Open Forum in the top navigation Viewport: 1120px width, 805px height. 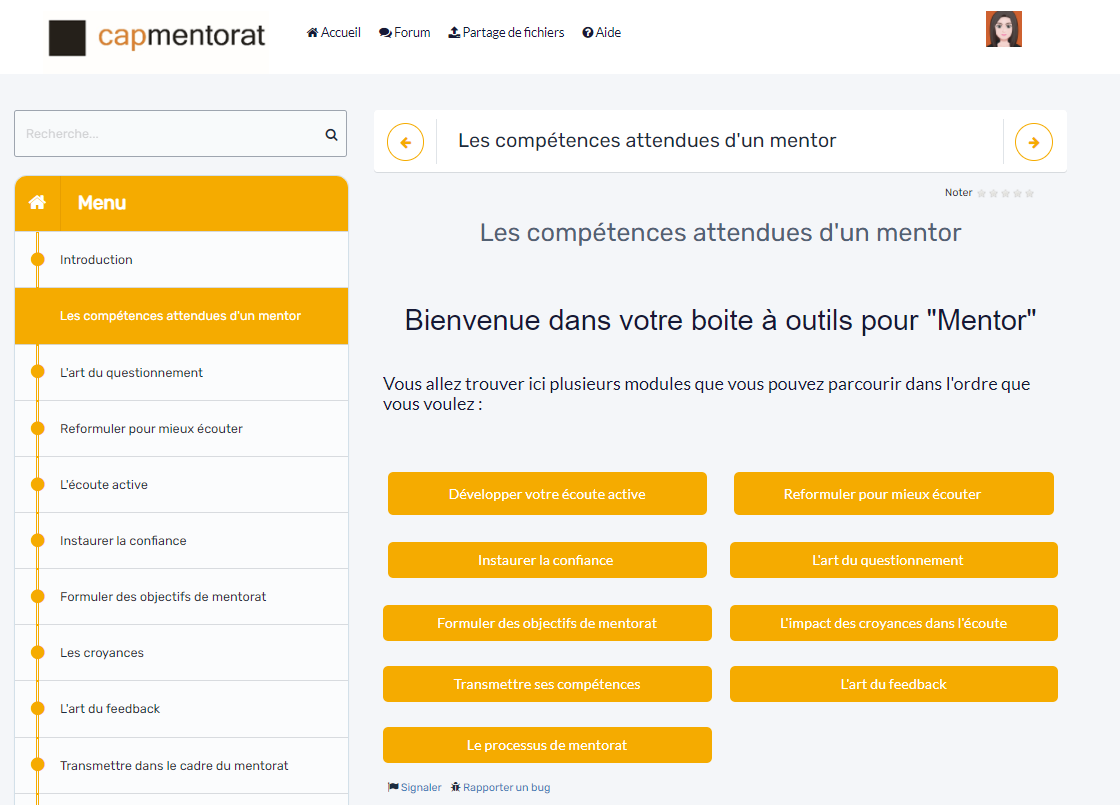point(405,33)
